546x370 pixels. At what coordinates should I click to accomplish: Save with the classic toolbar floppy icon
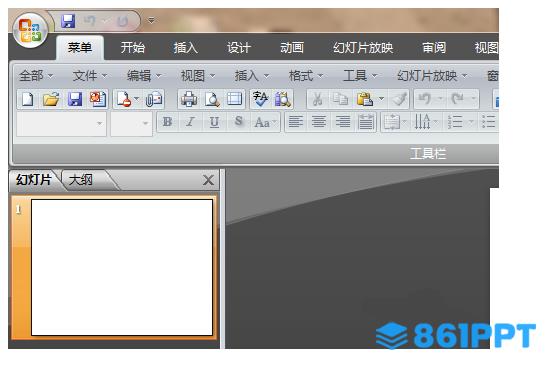tap(75, 99)
